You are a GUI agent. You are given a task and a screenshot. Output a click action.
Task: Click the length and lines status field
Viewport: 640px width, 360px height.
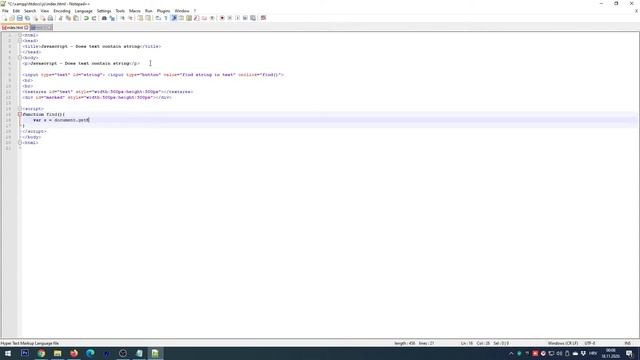pos(414,343)
